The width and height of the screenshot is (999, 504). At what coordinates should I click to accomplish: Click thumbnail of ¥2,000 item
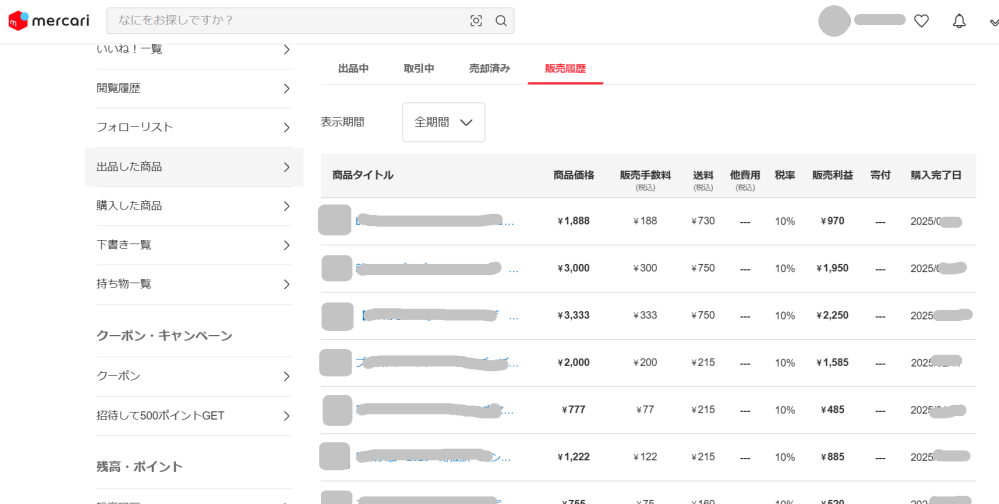pyautogui.click(x=335, y=363)
